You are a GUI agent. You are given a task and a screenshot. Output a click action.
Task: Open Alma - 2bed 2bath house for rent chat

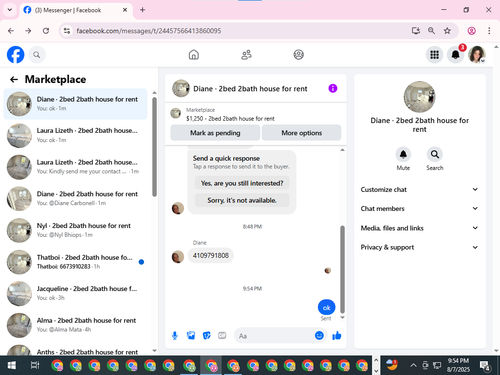76,325
